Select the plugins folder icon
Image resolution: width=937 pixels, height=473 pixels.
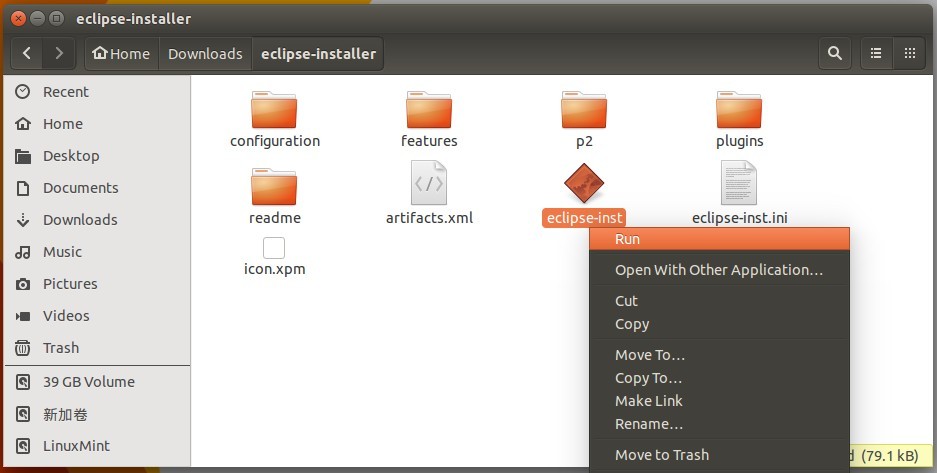click(739, 109)
